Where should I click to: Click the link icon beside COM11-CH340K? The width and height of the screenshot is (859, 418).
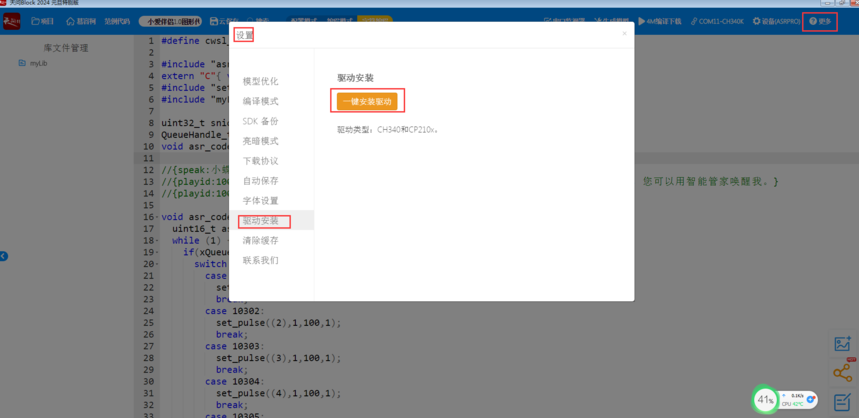click(694, 21)
